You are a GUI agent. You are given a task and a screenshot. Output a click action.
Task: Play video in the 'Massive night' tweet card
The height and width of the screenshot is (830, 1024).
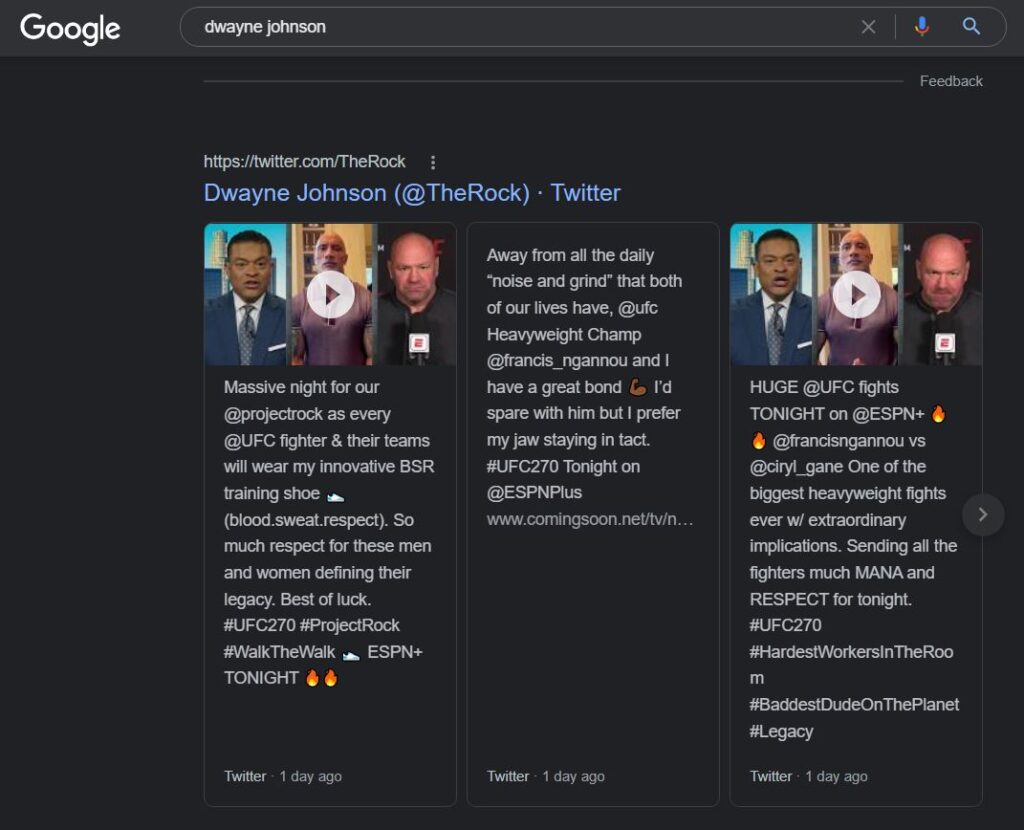tap(331, 295)
